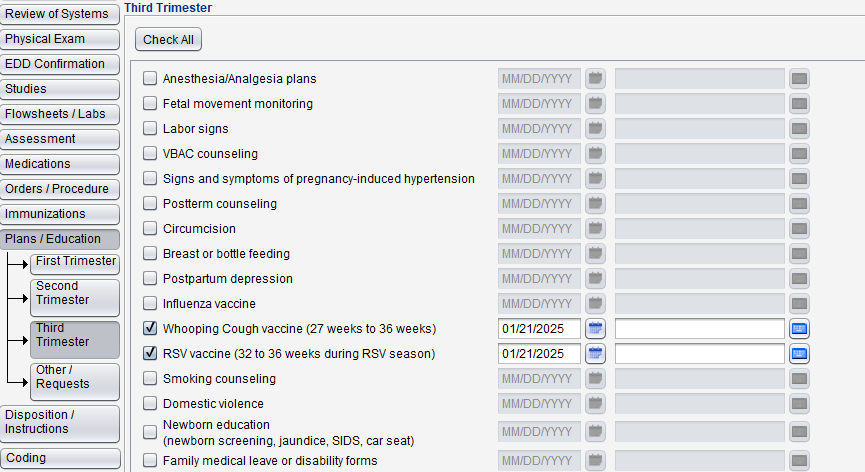865x472 pixels.
Task: Open notes keyboard icon for RSV vaccine row
Action: pyautogui.click(x=799, y=353)
